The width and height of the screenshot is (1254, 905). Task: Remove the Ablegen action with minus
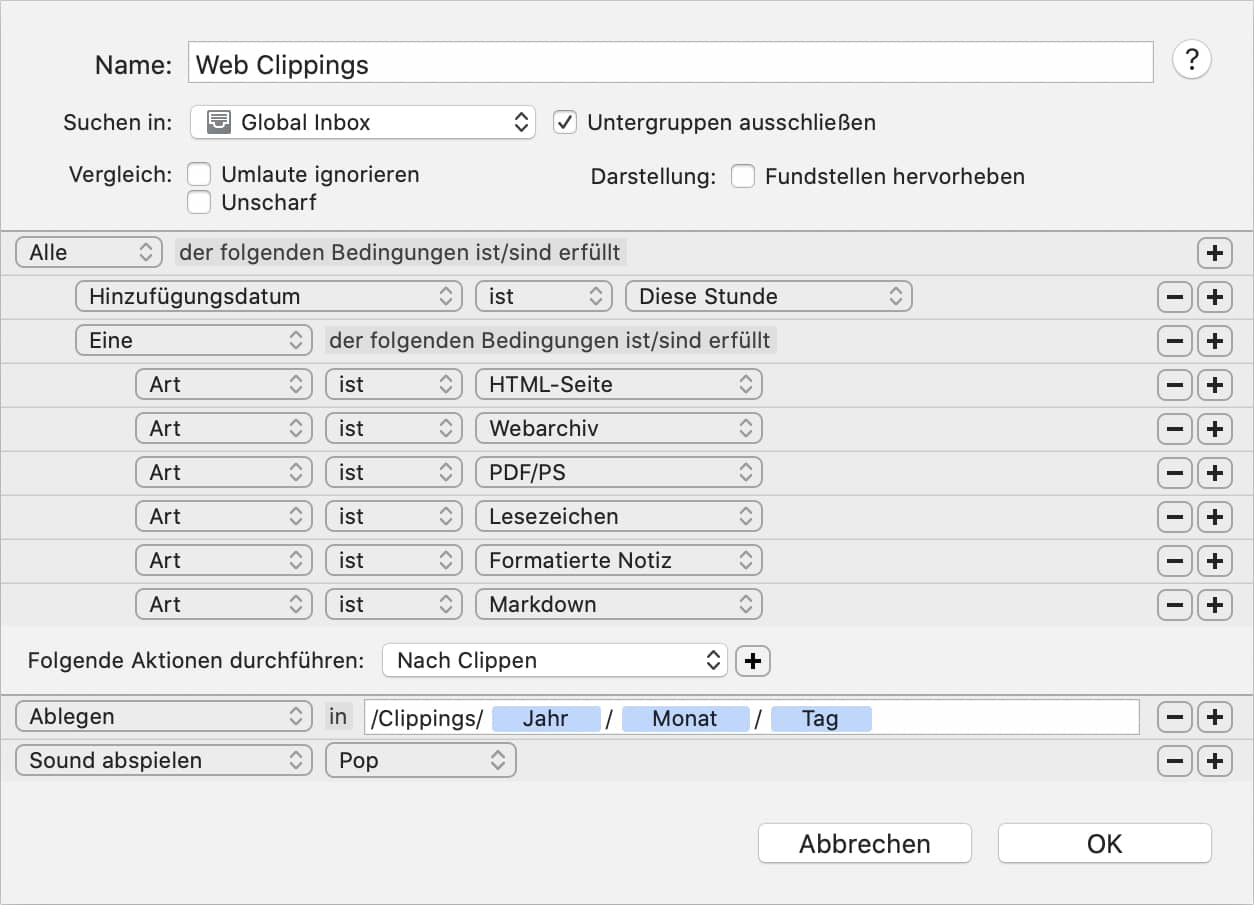(x=1174, y=717)
